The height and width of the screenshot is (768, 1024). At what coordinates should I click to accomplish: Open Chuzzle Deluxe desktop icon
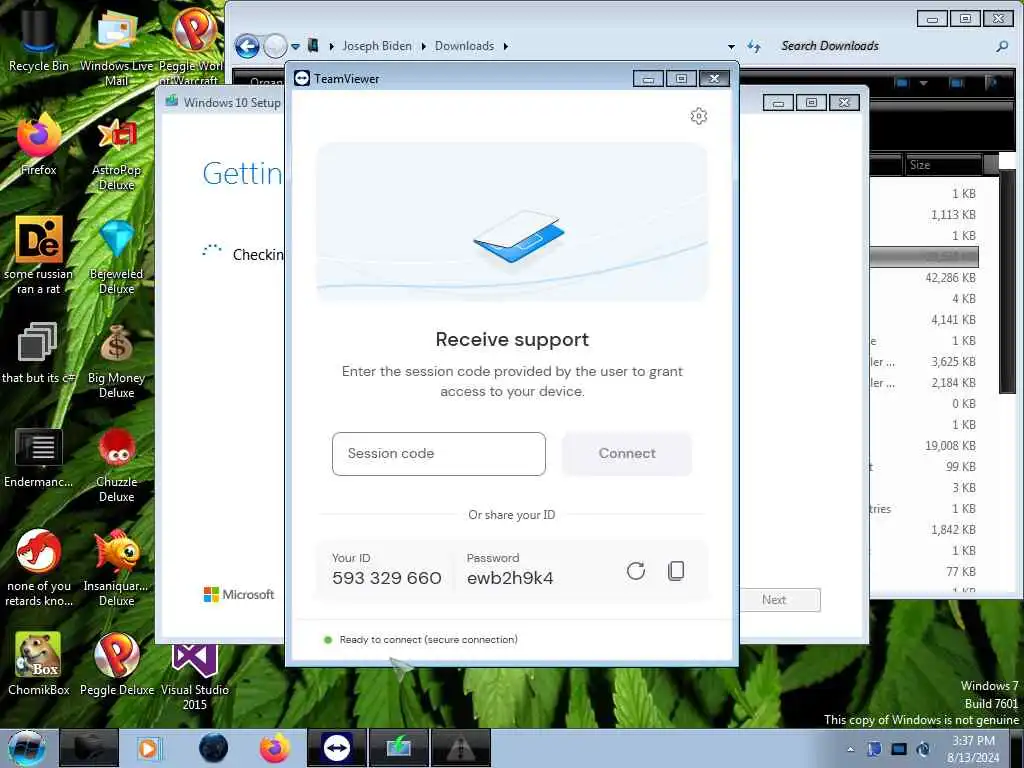(116, 465)
